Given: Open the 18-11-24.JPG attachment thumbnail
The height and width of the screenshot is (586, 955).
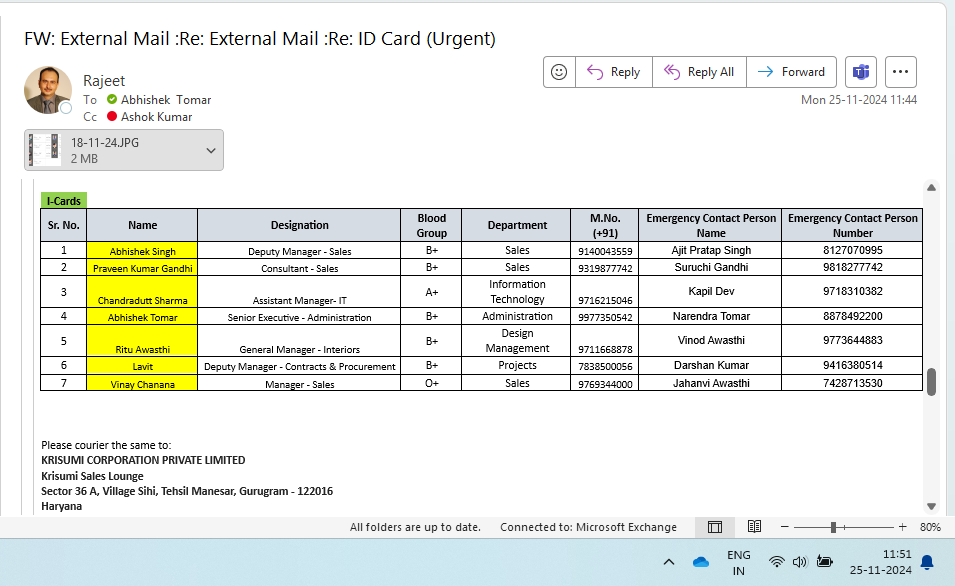Looking at the screenshot, I should tap(45, 150).
